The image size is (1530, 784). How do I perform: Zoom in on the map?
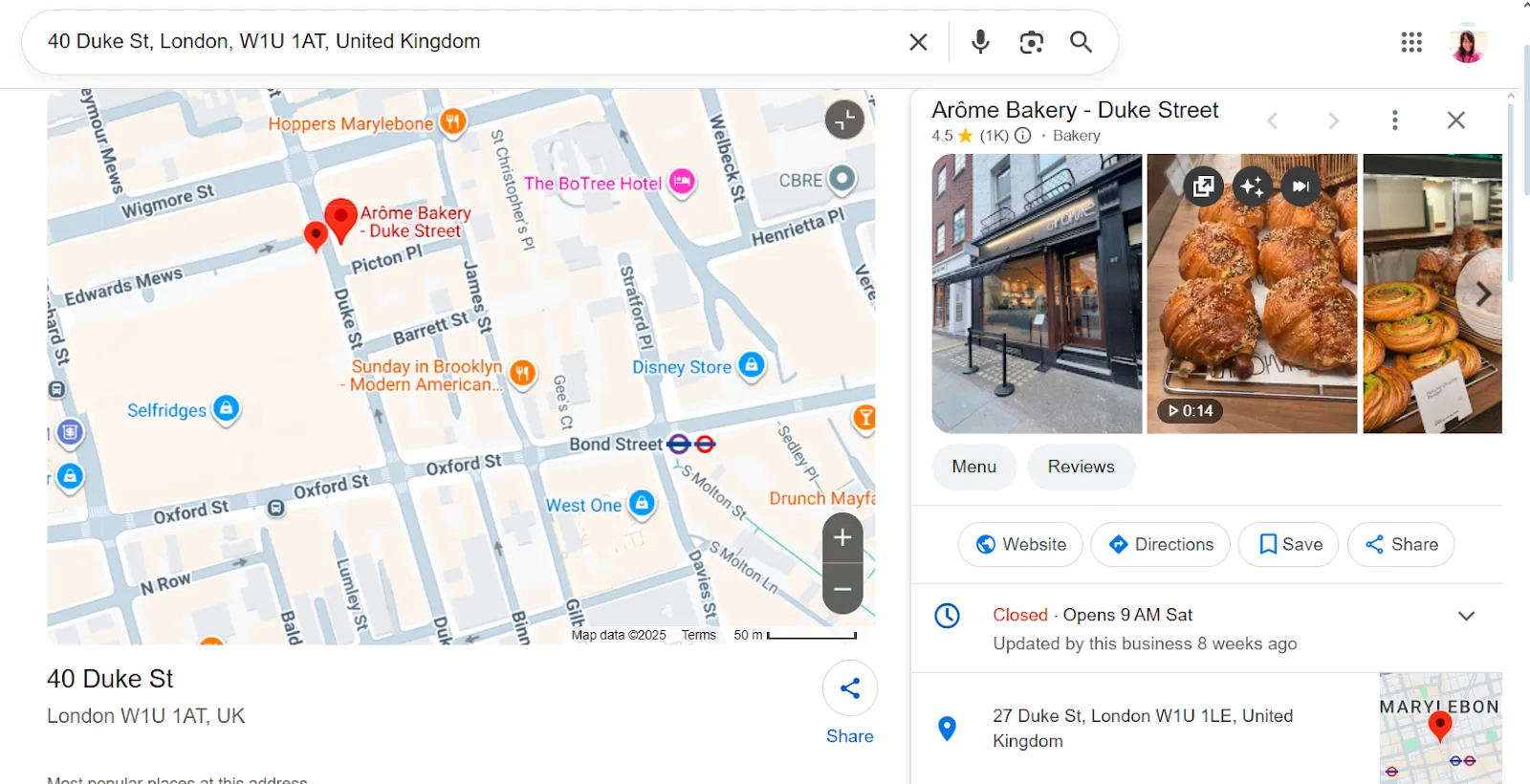pyautogui.click(x=842, y=537)
